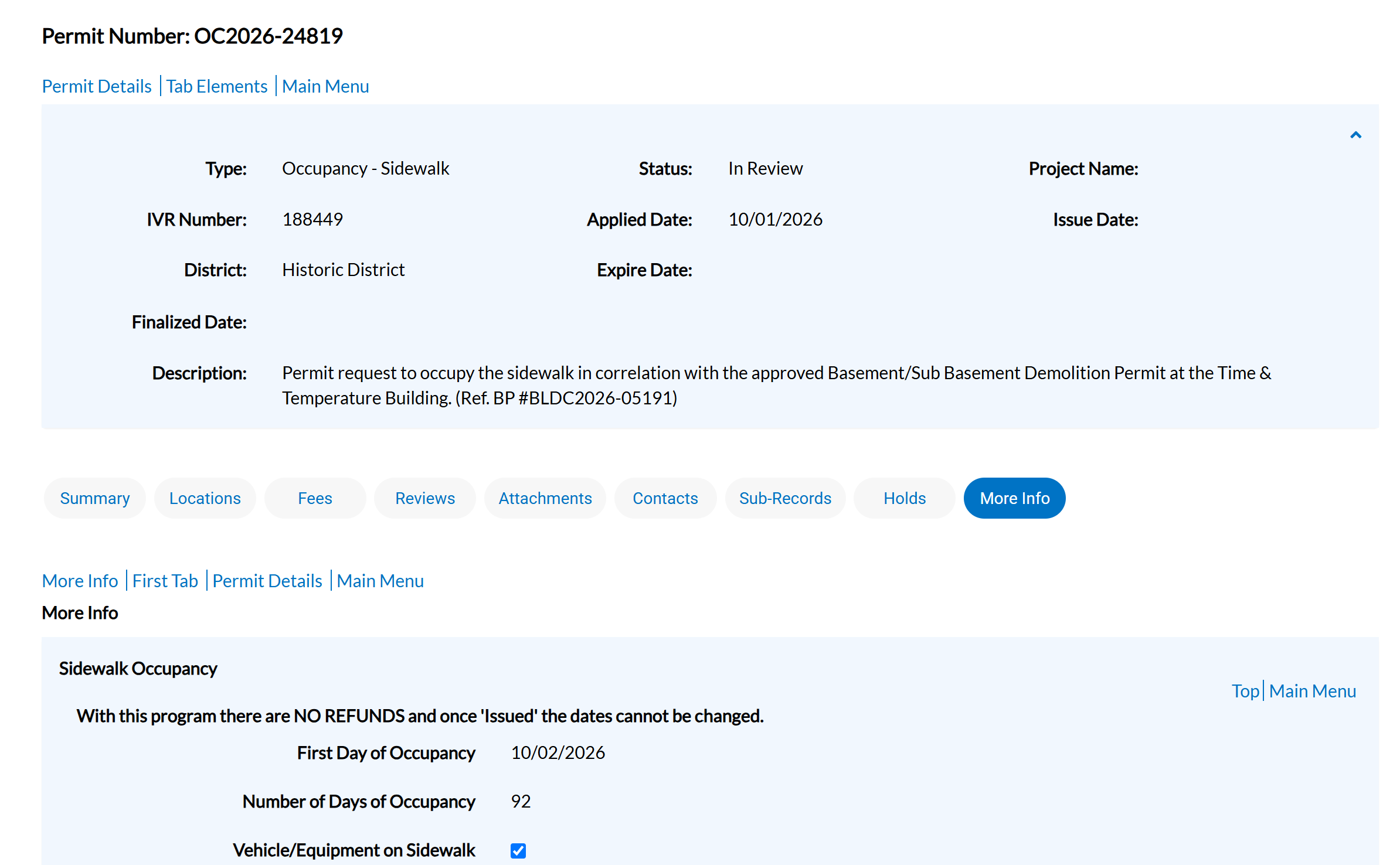Switch to the Contacts tab
Screen dimensions: 1400x865
(x=665, y=498)
